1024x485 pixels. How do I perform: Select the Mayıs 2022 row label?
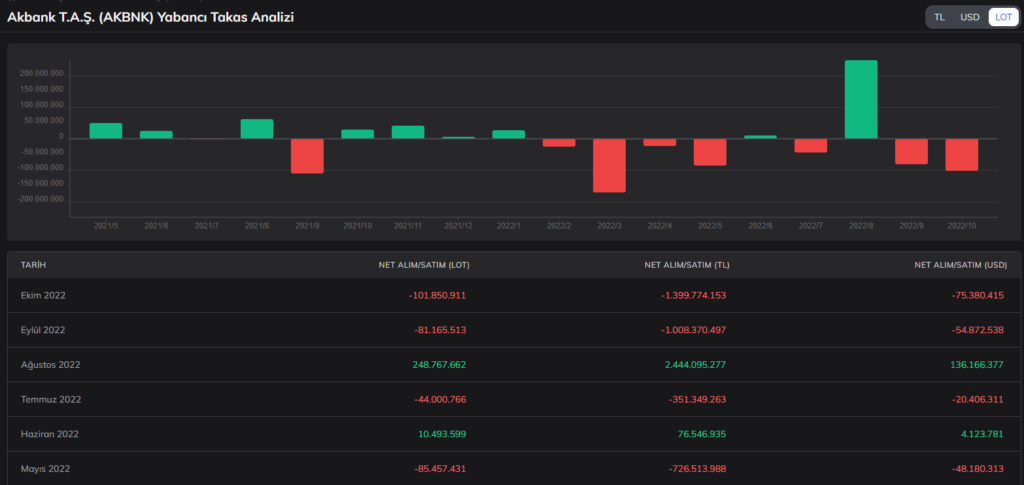coord(45,469)
